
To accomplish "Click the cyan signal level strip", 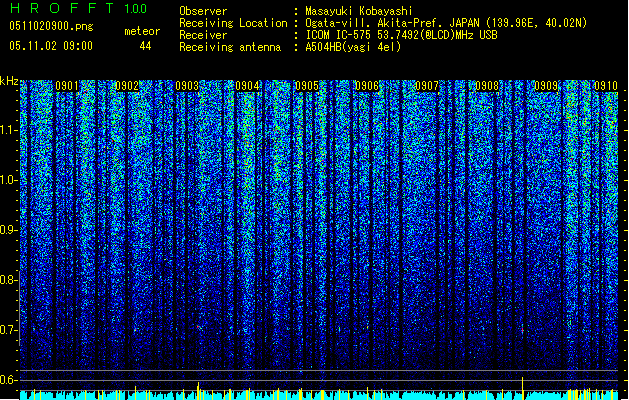I will click(x=319, y=395).
